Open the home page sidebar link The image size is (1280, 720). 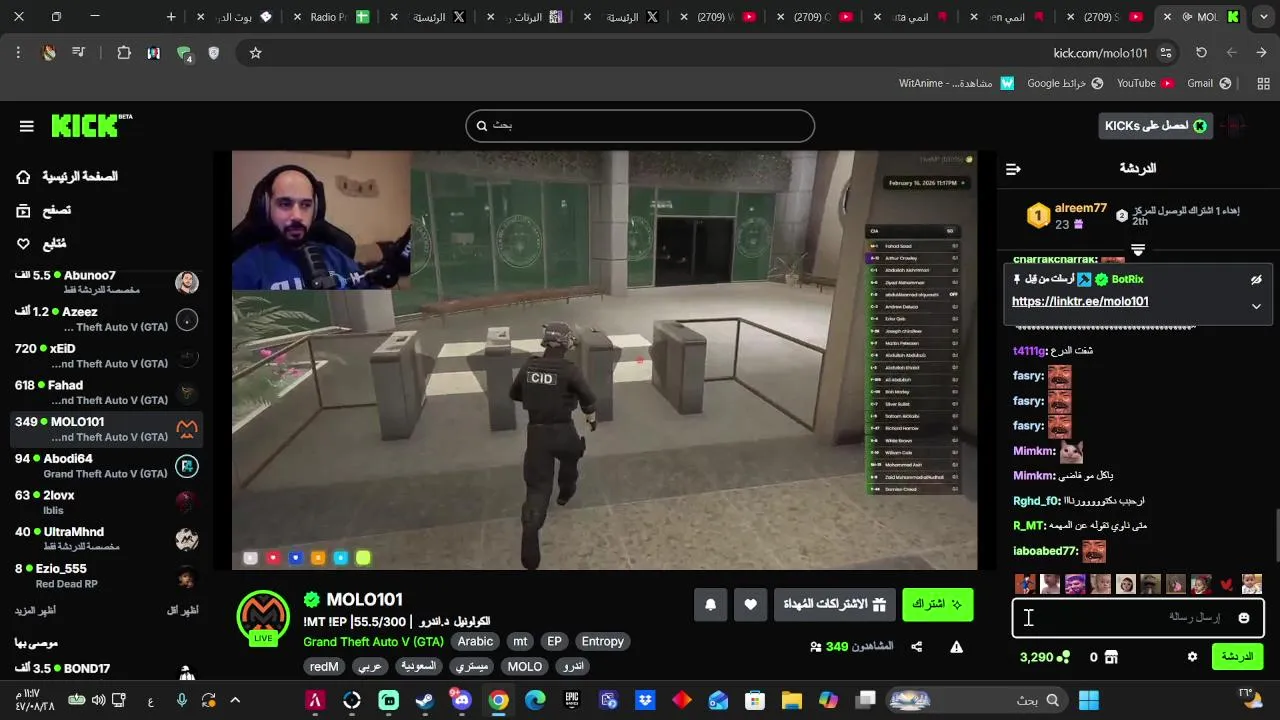pos(68,177)
